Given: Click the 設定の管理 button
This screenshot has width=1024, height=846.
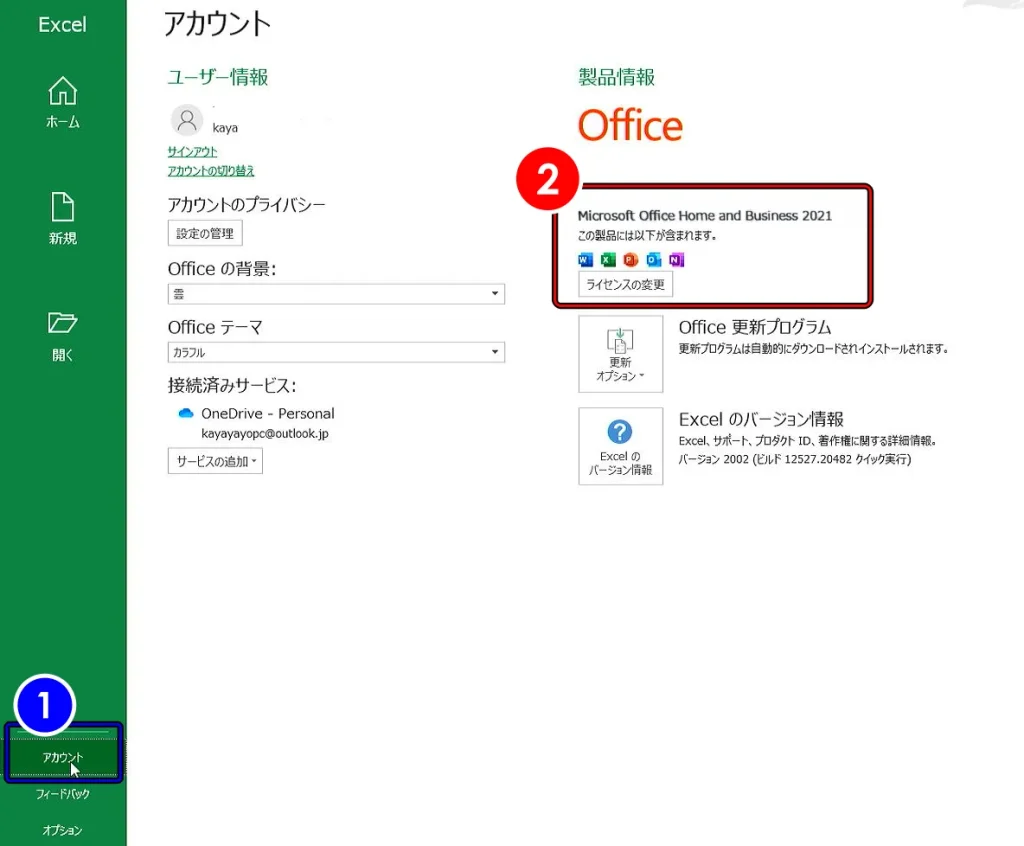Looking at the screenshot, I should (x=205, y=233).
